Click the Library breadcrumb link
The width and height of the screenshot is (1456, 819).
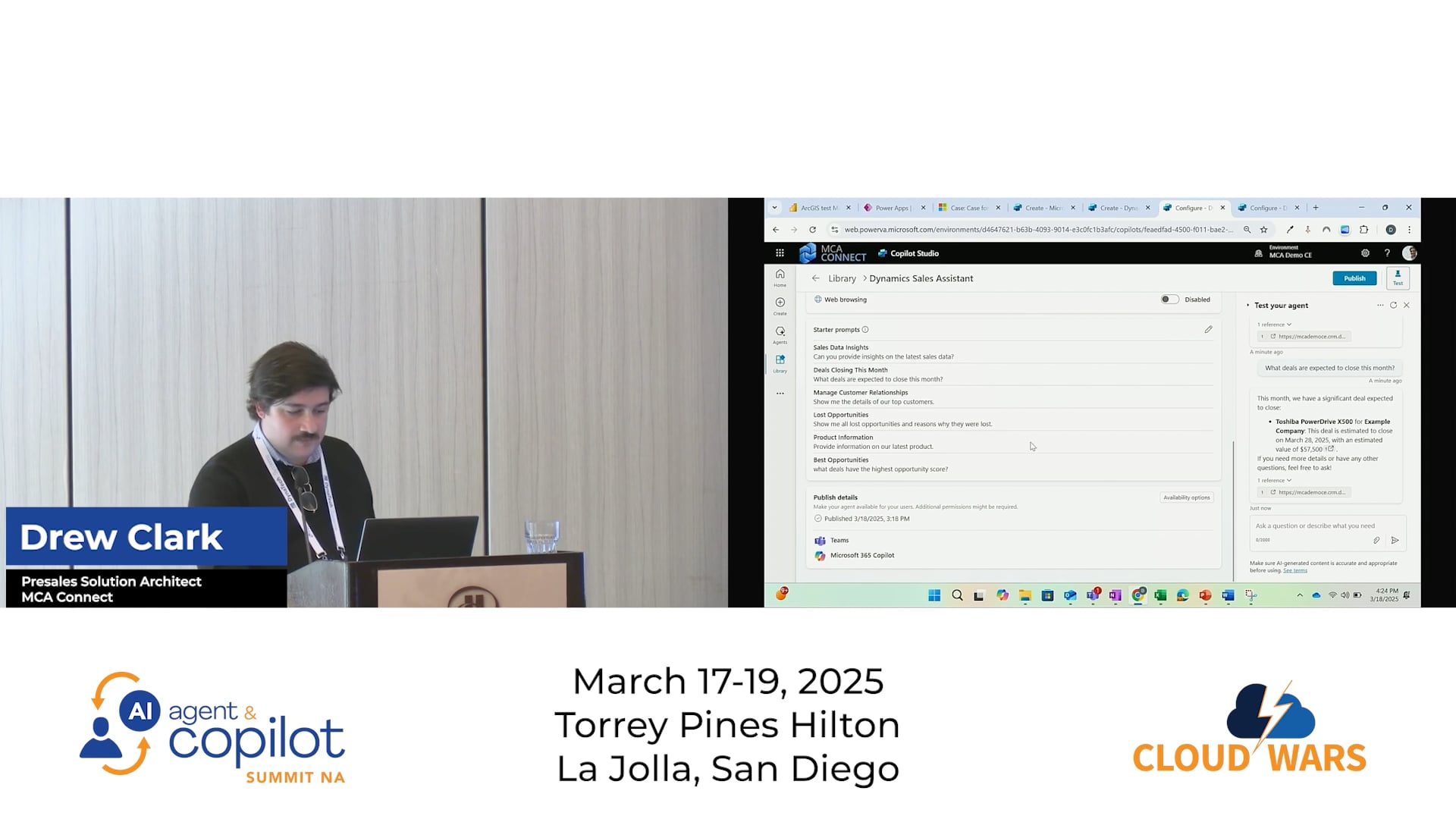tap(842, 278)
